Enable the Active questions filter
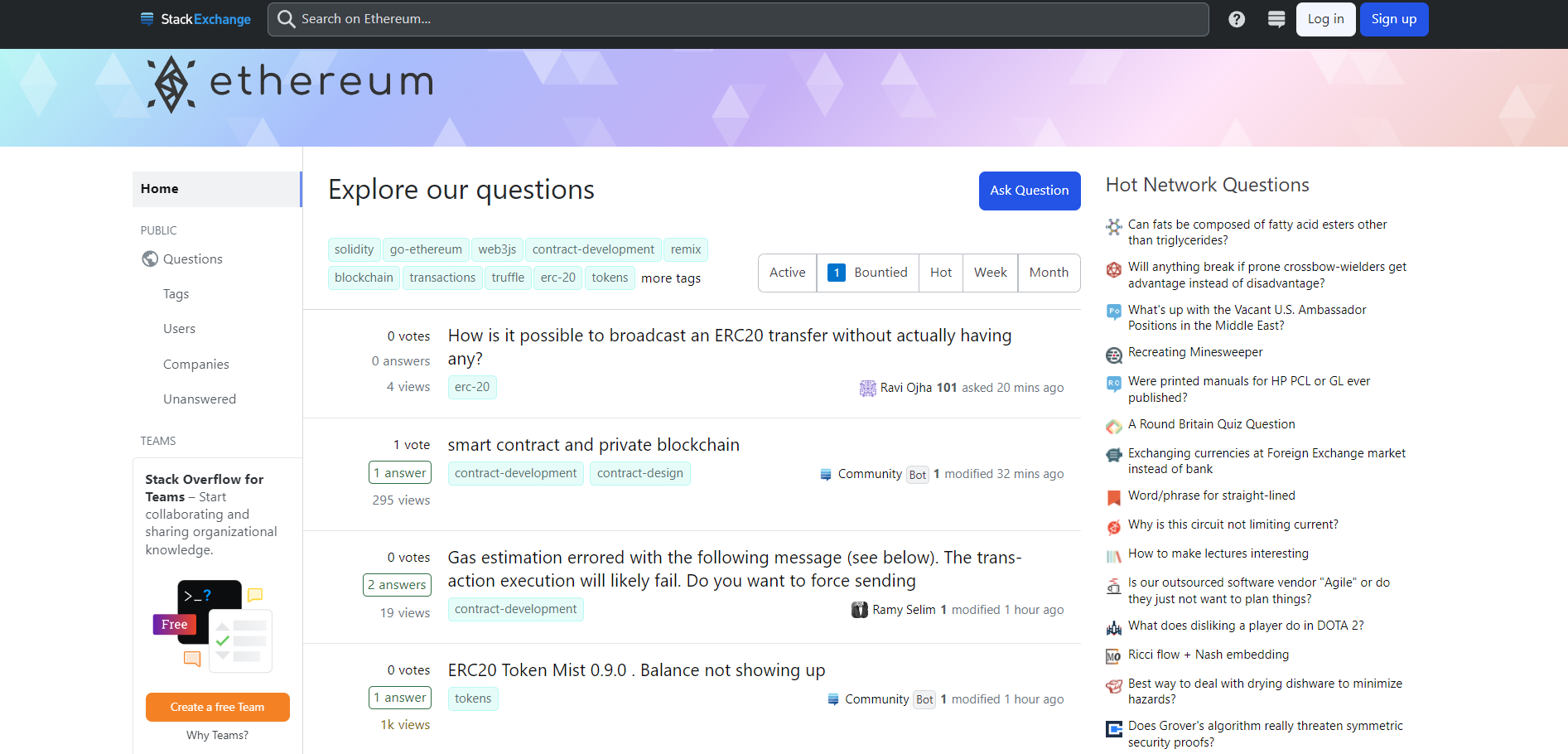This screenshot has width=1568, height=754. 787,273
